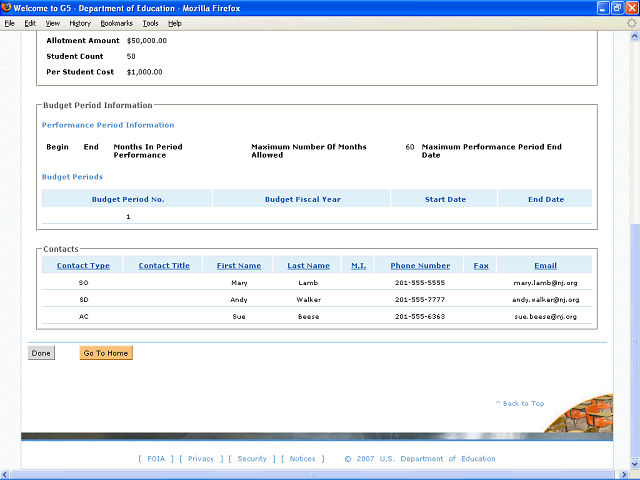The height and width of the screenshot is (480, 640).
Task: Open the History menu
Action: 80,22
